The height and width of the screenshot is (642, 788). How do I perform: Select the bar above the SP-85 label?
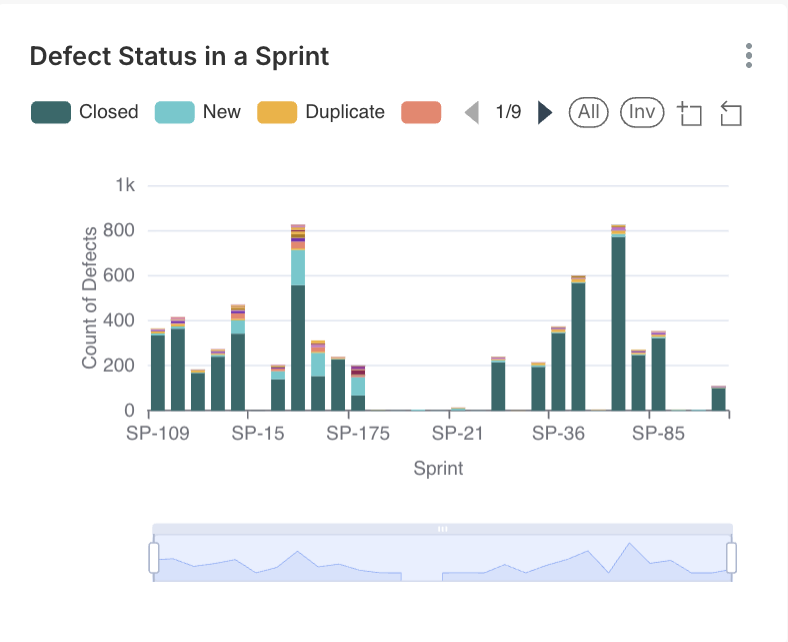pyautogui.click(x=658, y=378)
